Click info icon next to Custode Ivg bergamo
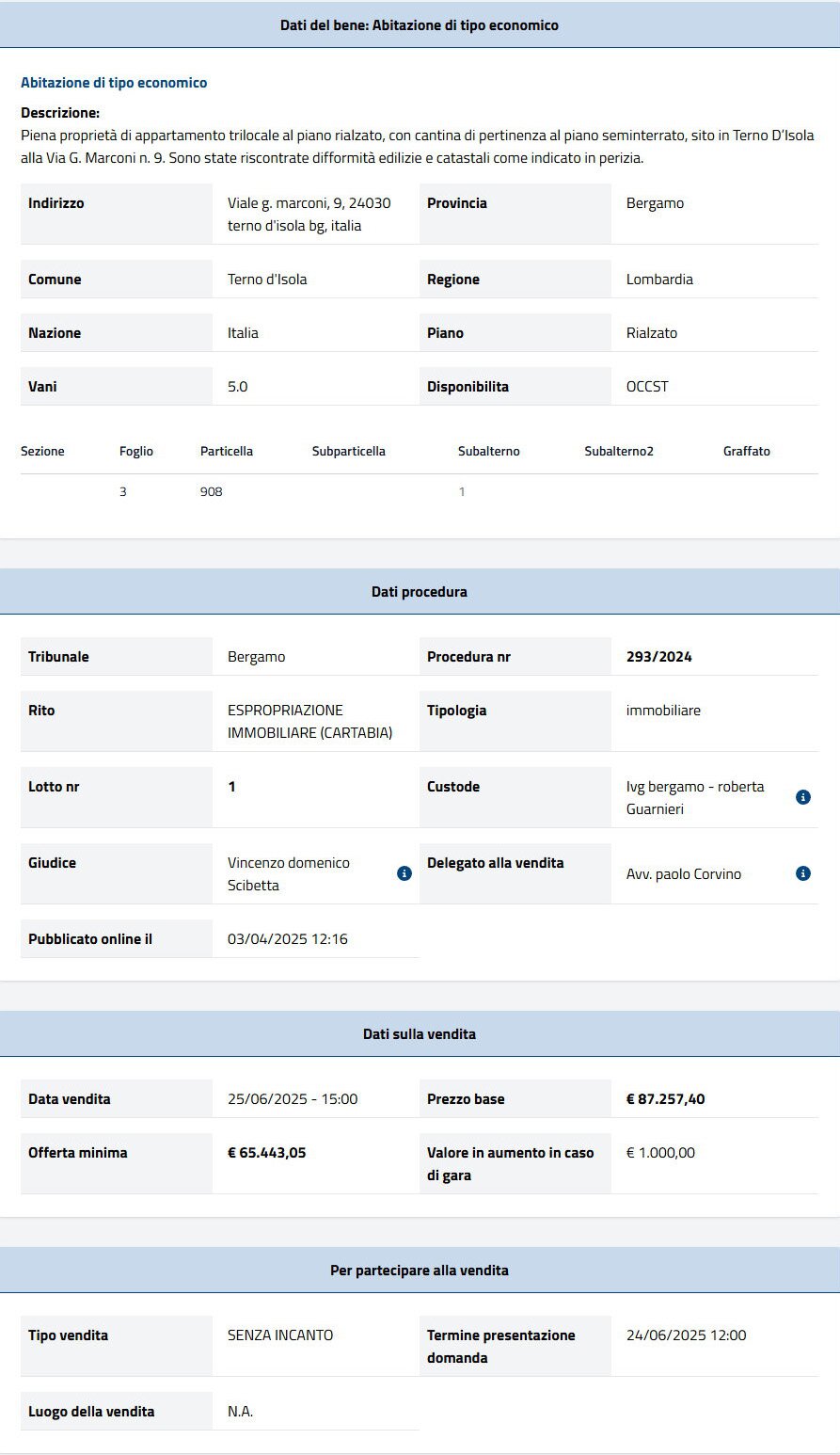 803,797
